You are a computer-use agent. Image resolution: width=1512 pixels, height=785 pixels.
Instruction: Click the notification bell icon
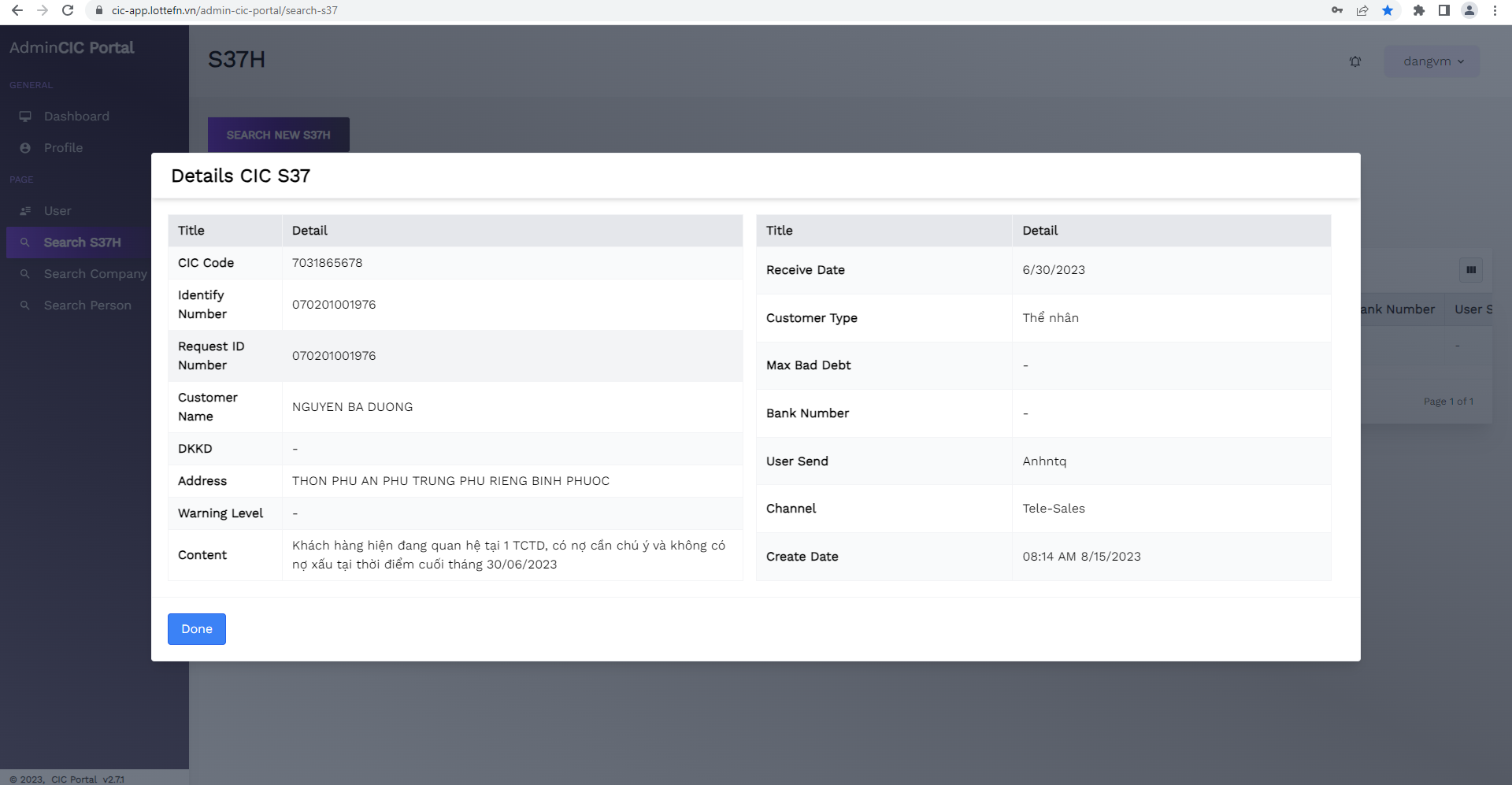(1354, 61)
